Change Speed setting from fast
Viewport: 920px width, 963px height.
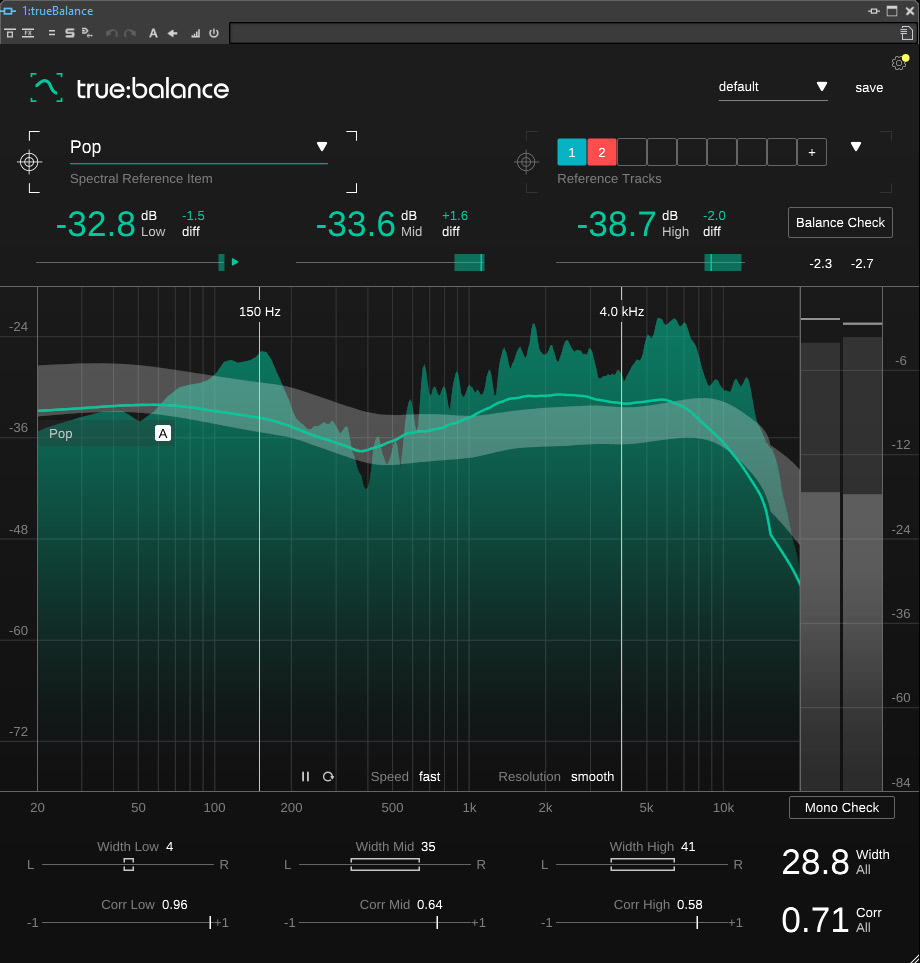(429, 777)
